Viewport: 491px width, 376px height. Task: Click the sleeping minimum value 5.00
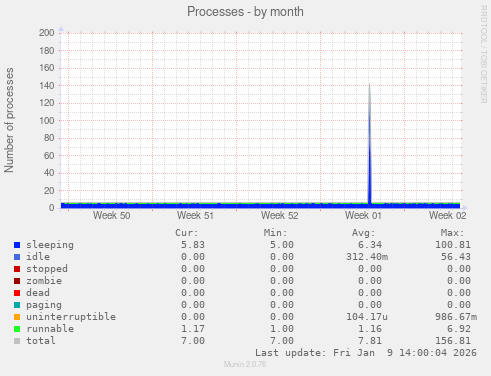[x=282, y=245]
